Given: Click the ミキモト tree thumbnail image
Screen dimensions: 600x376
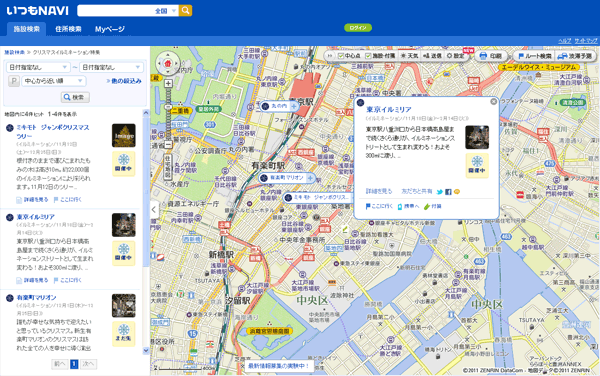Looking at the screenshot, I should click(124, 135).
